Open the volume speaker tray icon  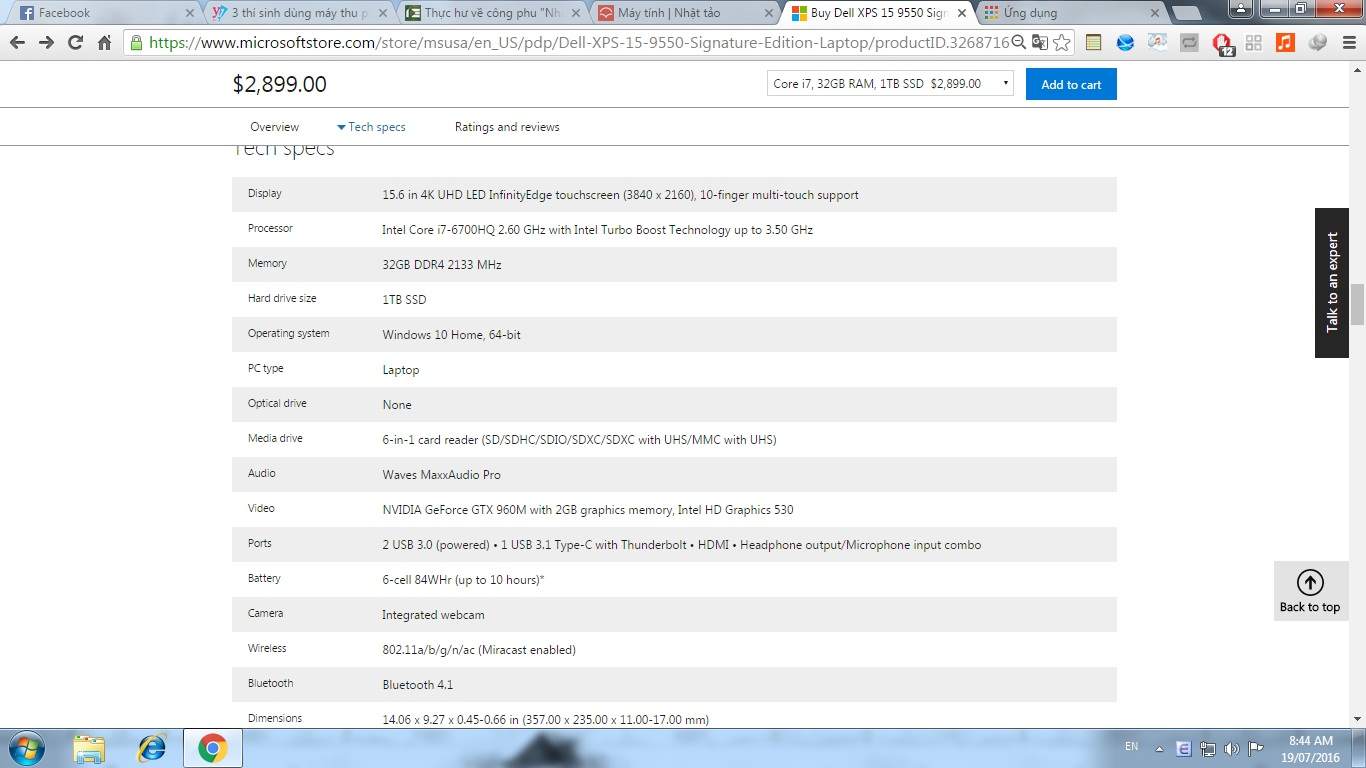(1232, 749)
